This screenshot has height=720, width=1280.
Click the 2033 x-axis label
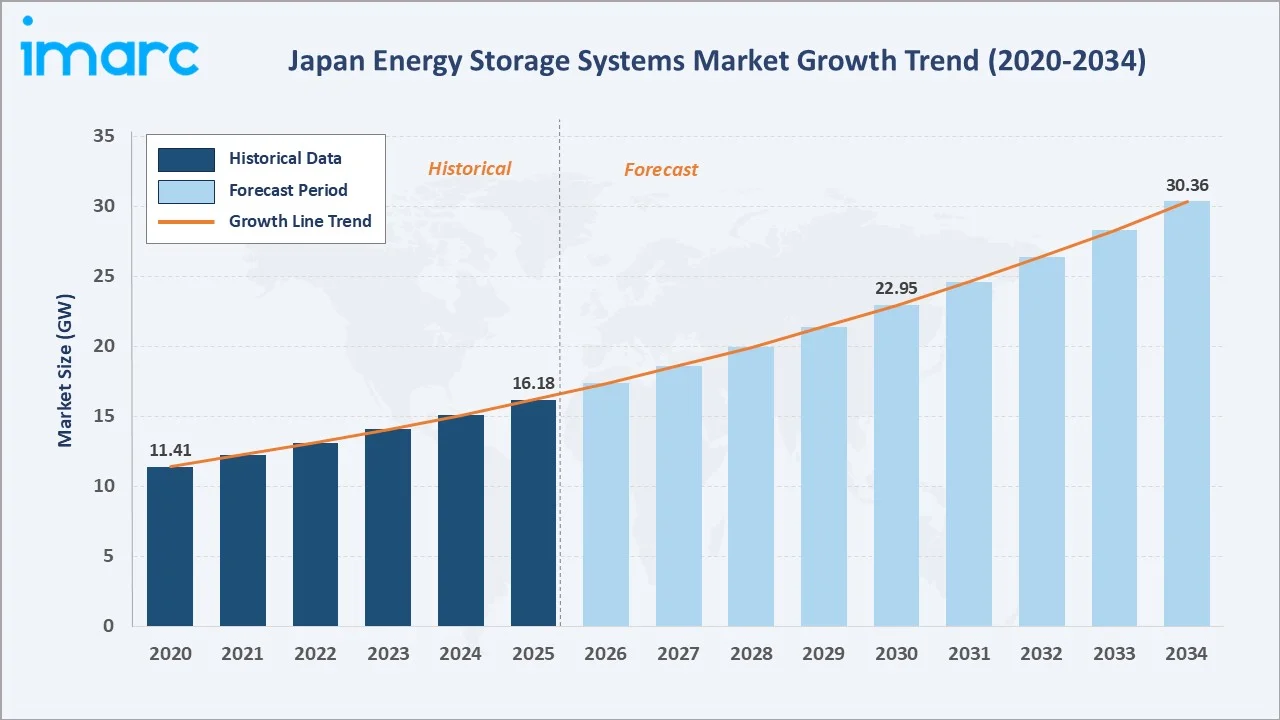point(1115,654)
